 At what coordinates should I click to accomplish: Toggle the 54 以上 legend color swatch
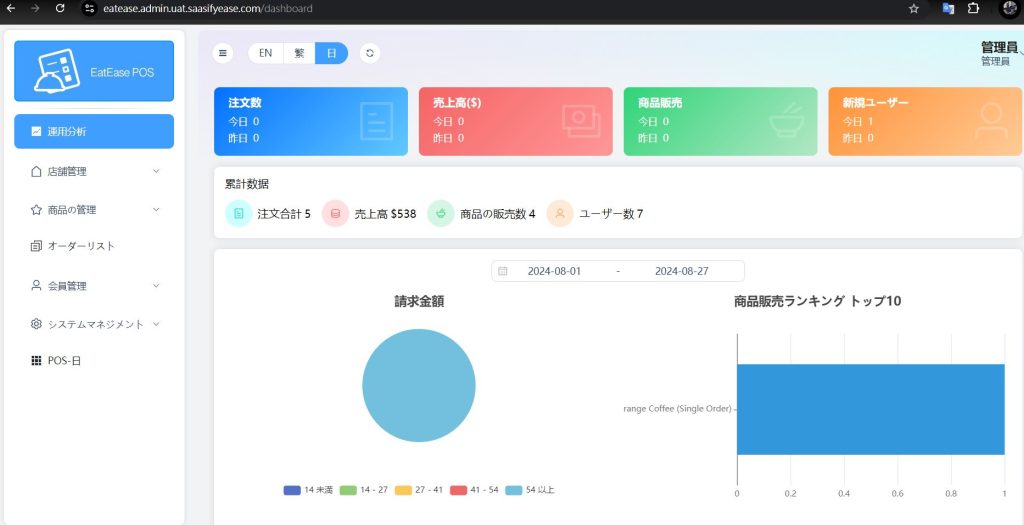click(514, 490)
